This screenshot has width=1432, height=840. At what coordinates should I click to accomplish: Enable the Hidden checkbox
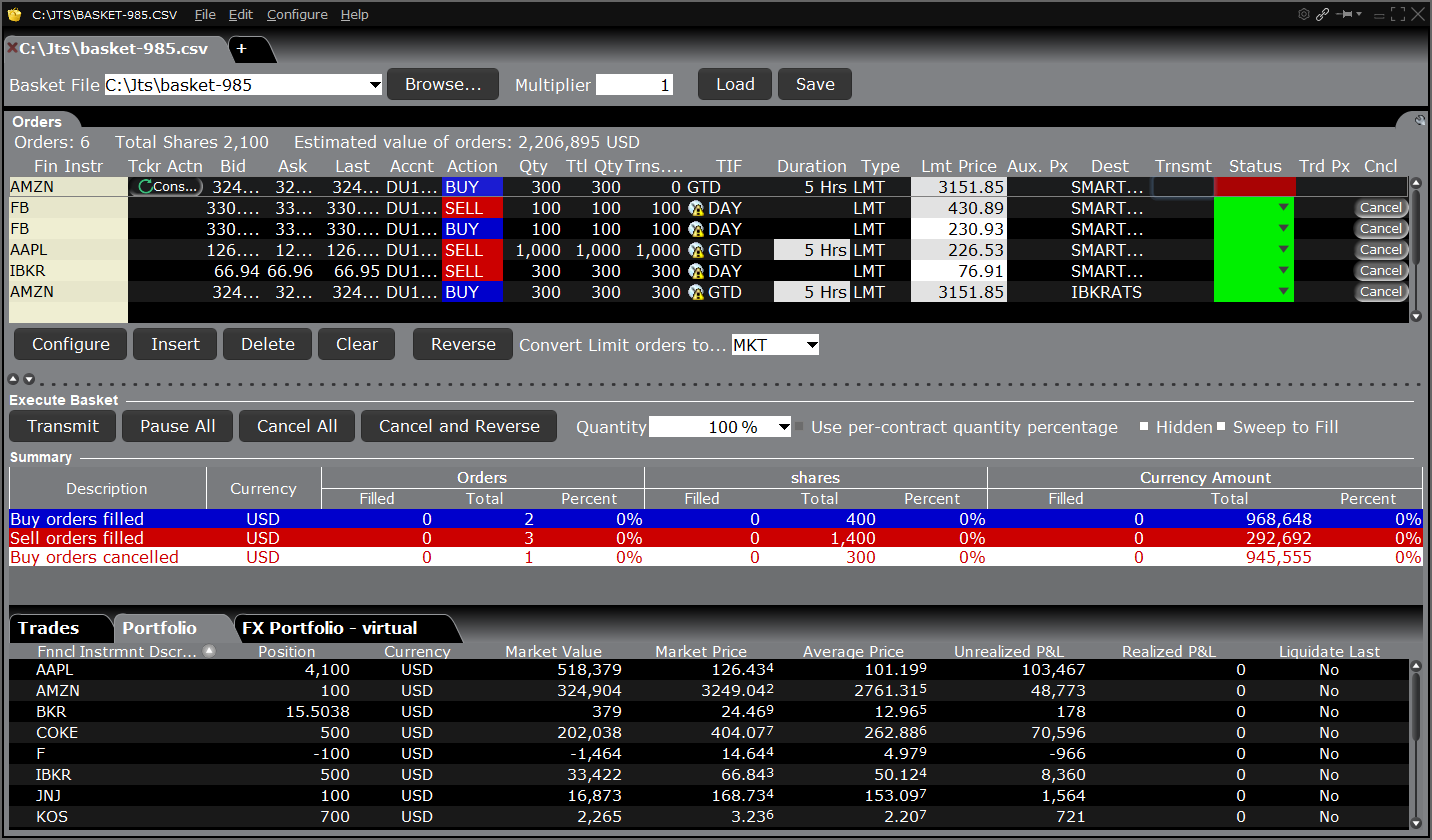(1144, 427)
